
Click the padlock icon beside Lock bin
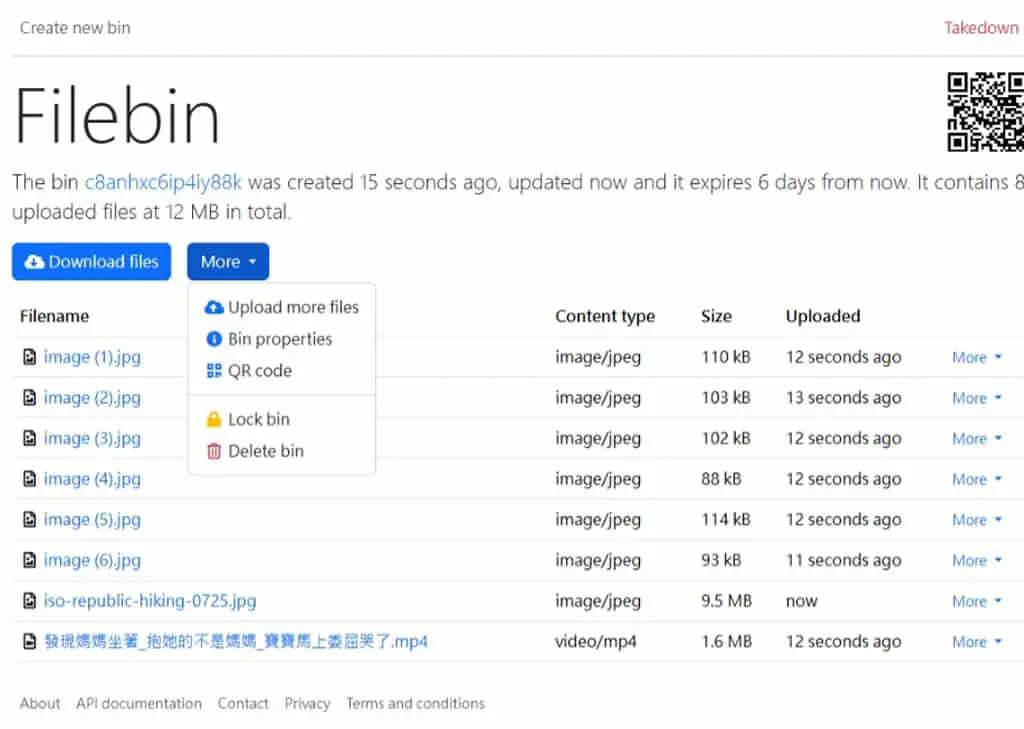click(214, 419)
